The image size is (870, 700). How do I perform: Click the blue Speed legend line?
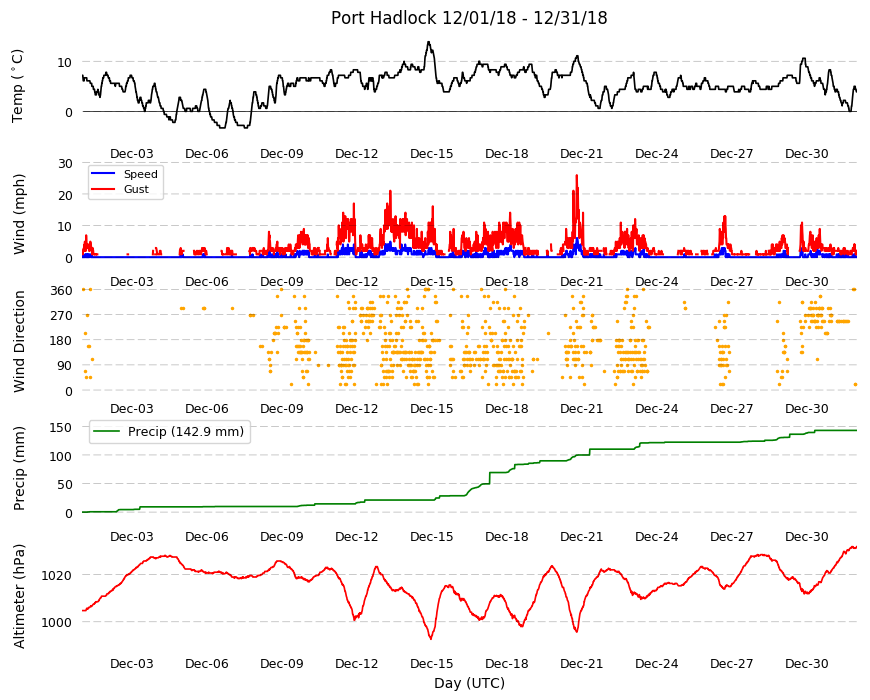click(x=103, y=174)
